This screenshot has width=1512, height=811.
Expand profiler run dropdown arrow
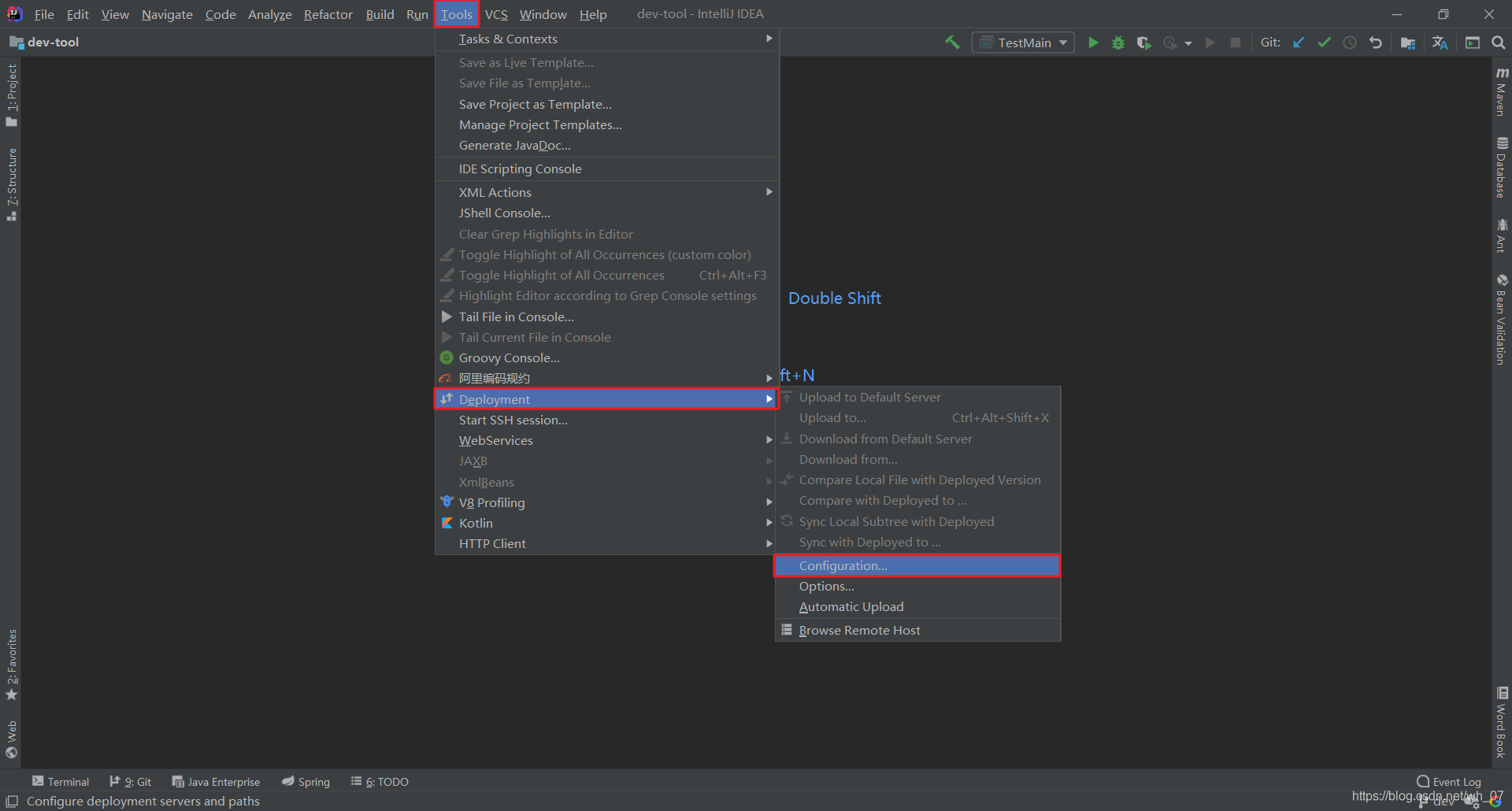pyautogui.click(x=1188, y=43)
